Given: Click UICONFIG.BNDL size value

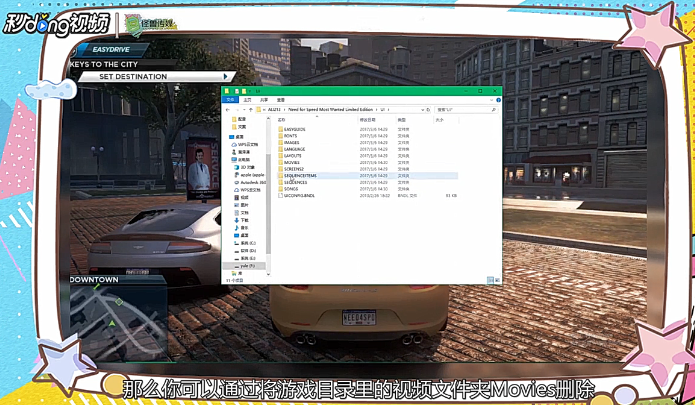Looking at the screenshot, I should 451,195.
